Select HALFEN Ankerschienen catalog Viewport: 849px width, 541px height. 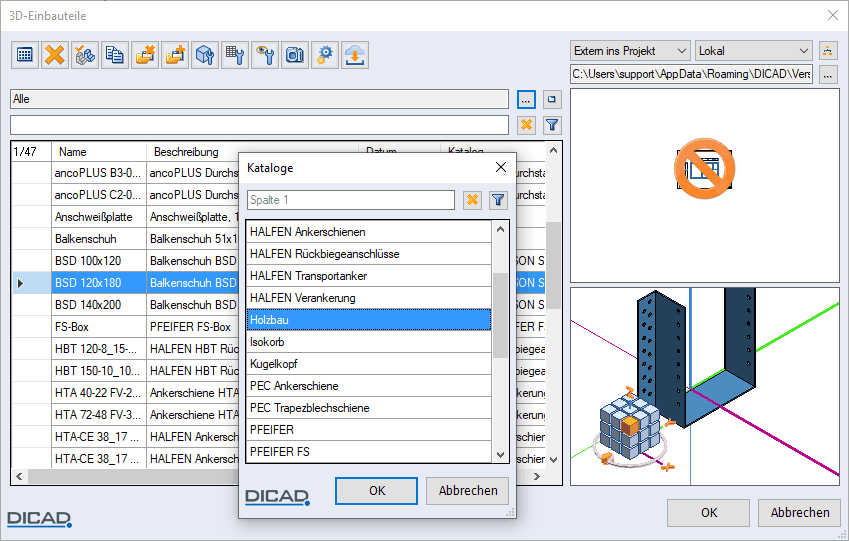369,232
